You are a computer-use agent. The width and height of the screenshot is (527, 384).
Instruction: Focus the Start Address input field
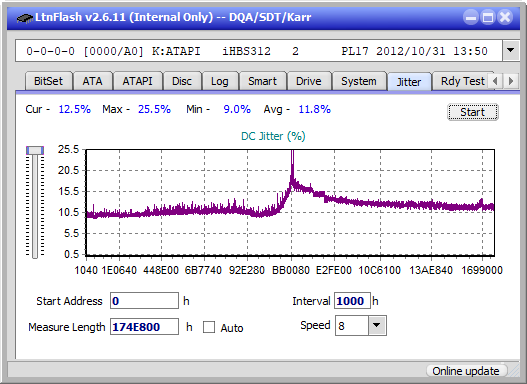(144, 301)
